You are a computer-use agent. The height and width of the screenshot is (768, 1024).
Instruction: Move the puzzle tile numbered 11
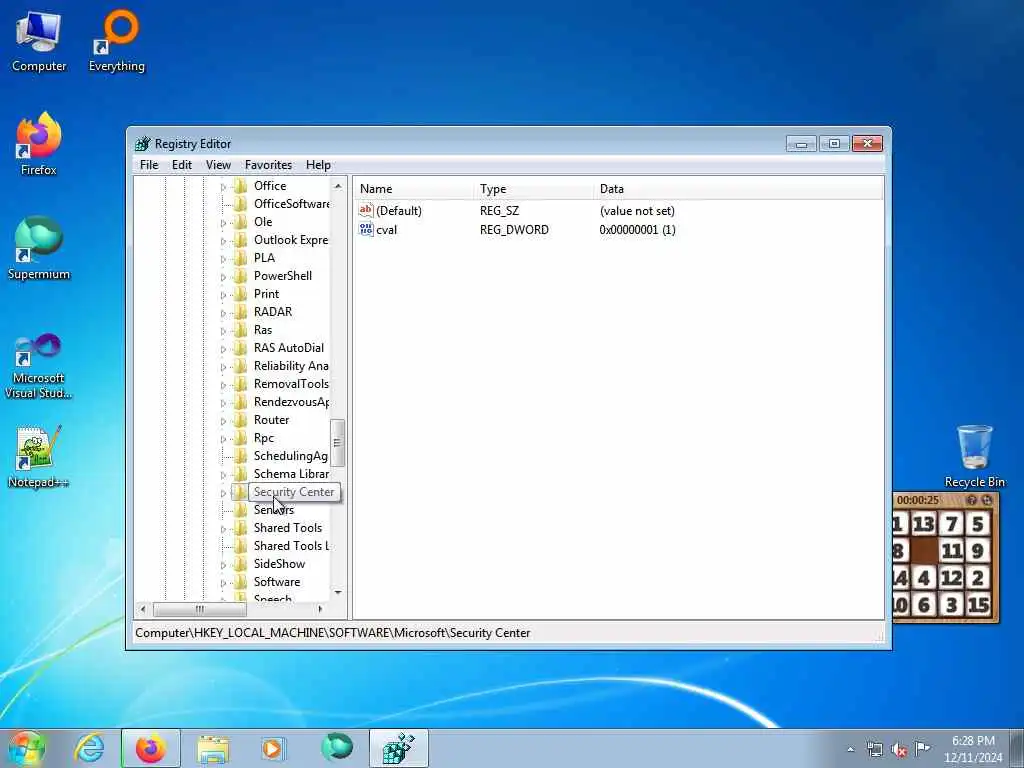(x=951, y=551)
